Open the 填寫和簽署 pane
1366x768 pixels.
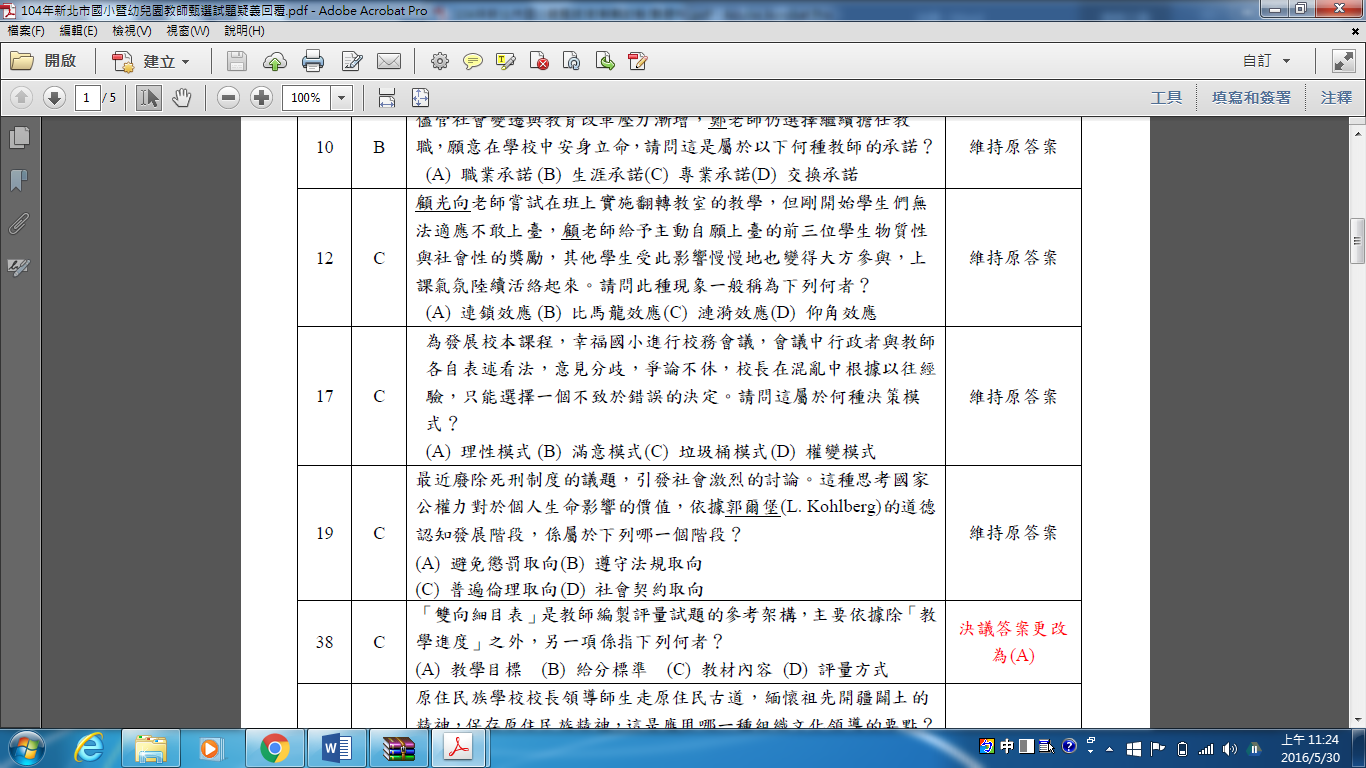(x=1251, y=97)
